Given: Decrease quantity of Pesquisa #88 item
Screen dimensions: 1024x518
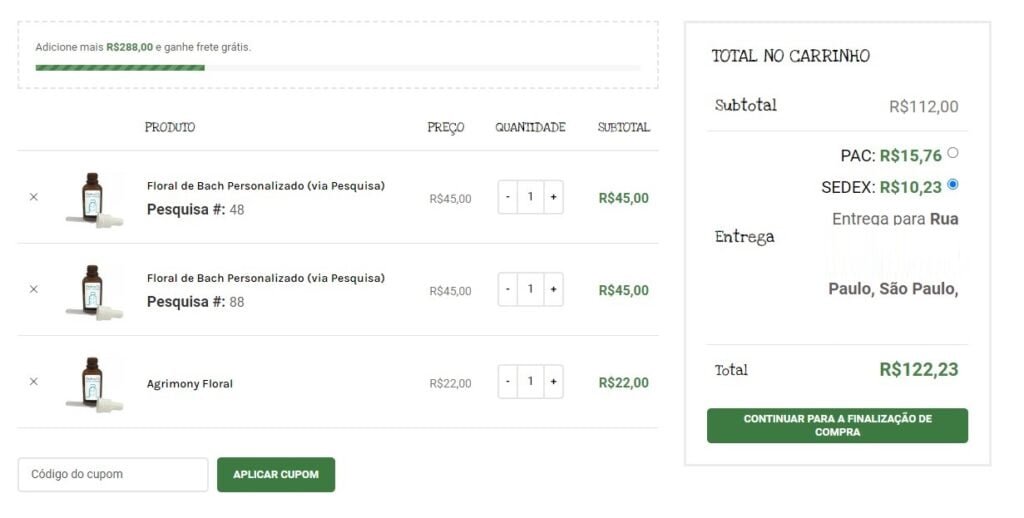Looking at the screenshot, I should (508, 289).
